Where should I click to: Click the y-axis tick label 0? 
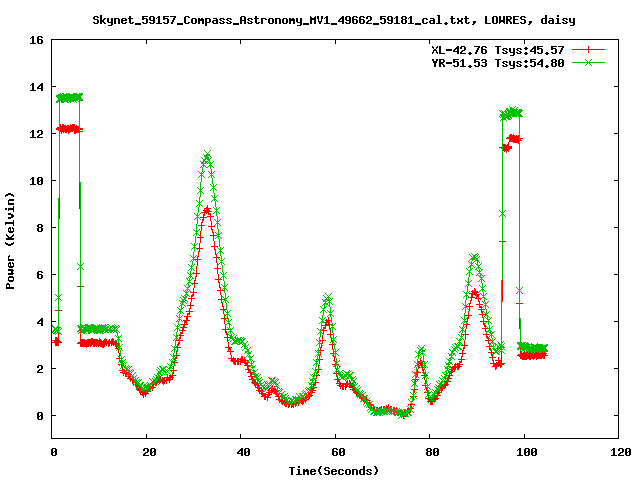(40, 416)
